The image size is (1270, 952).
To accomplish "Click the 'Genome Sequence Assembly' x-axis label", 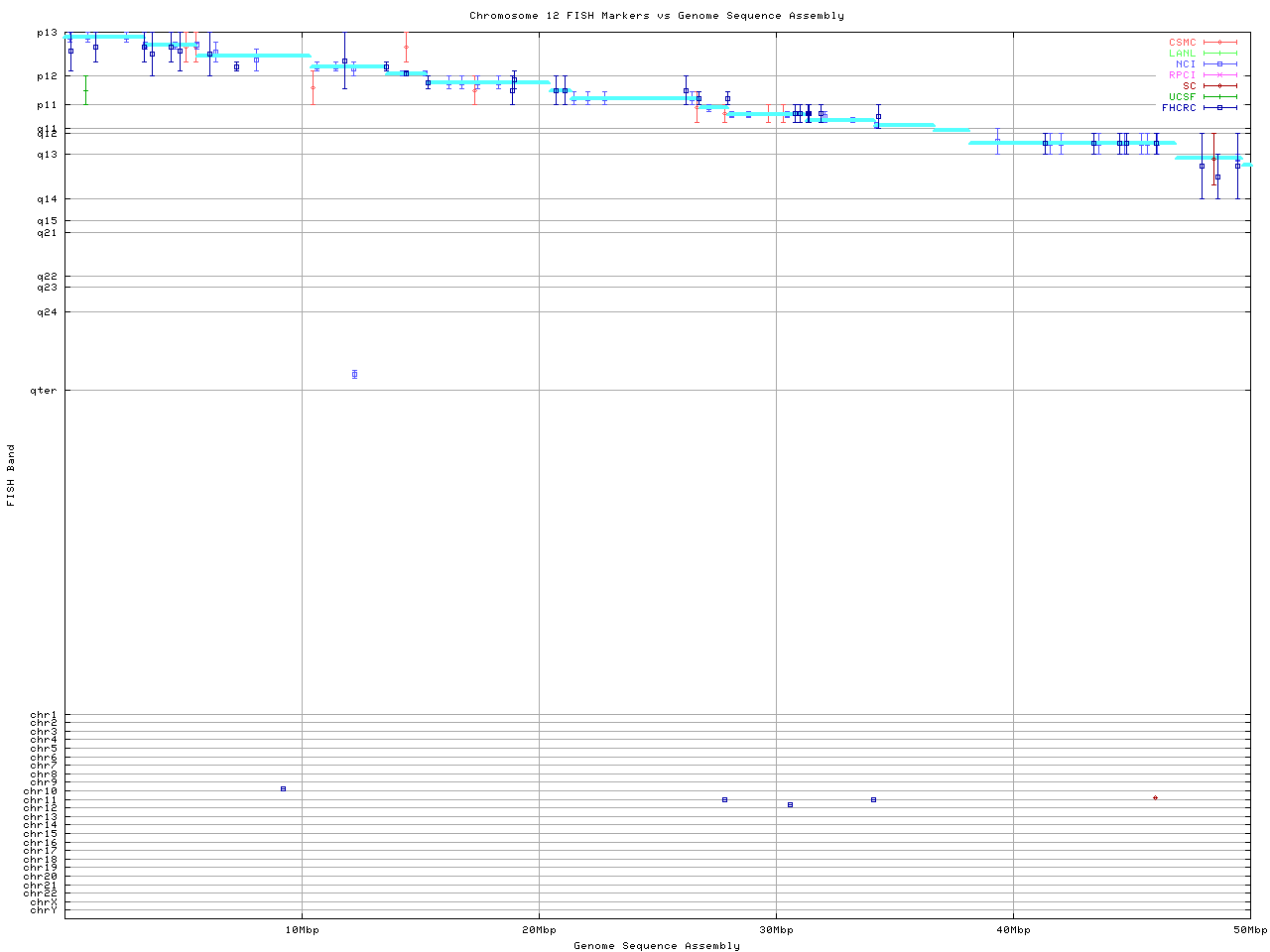I will pos(656,945).
